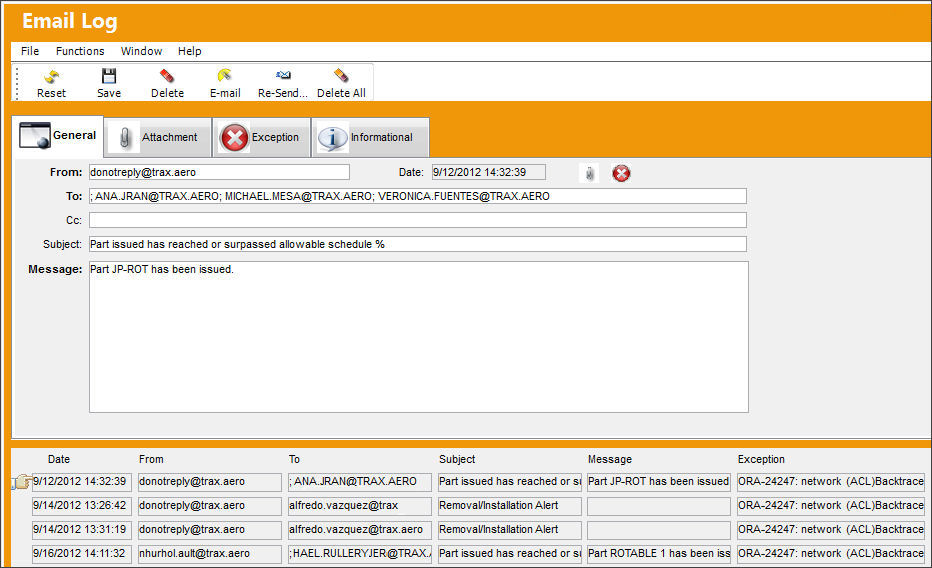
Task: Switch to the Exception tab
Action: point(262,137)
